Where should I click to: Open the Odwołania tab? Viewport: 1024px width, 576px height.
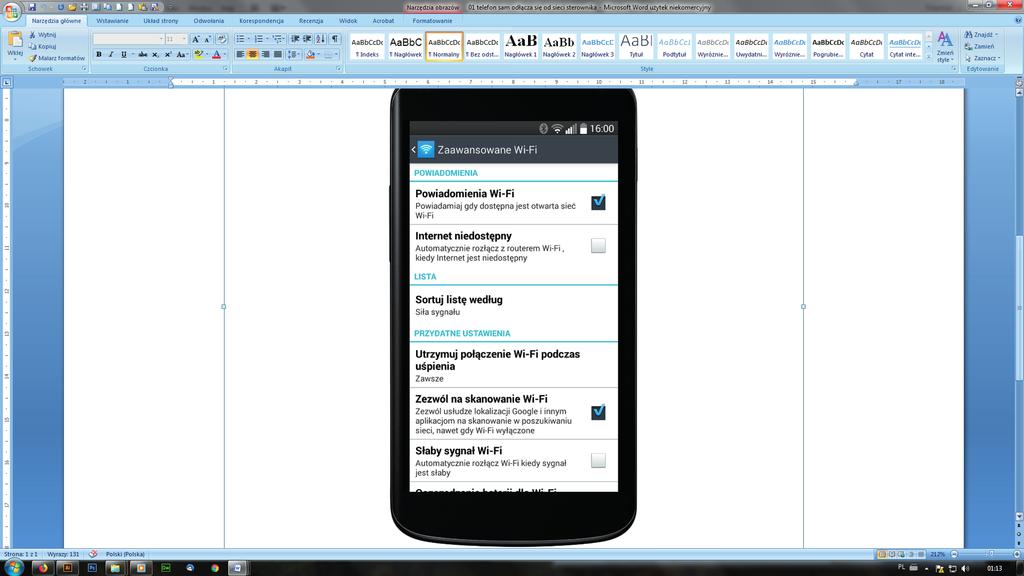pos(208,21)
